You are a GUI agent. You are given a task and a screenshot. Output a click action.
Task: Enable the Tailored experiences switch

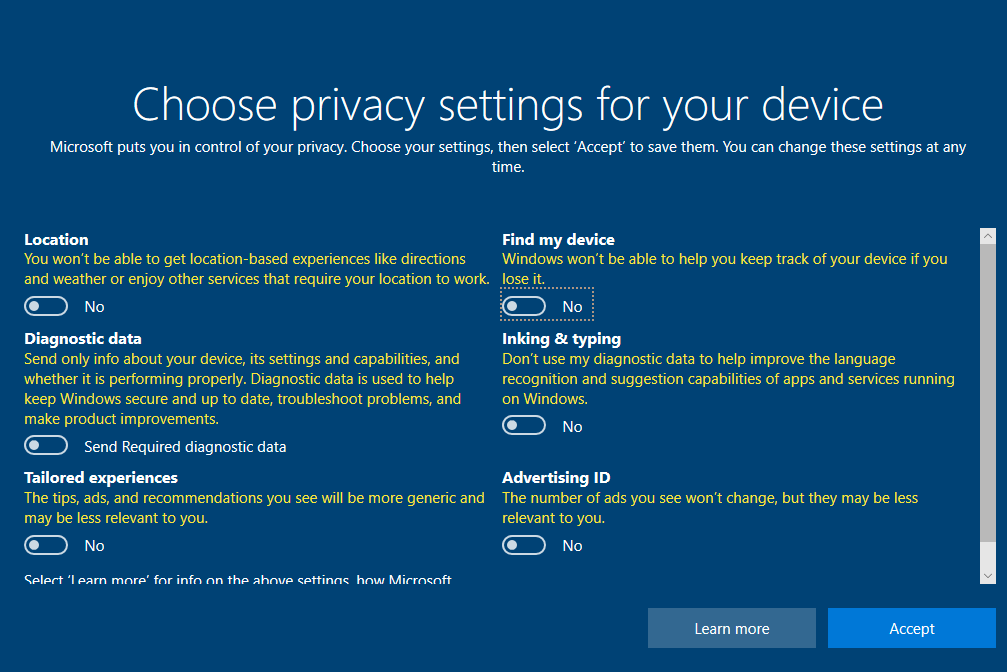(46, 545)
